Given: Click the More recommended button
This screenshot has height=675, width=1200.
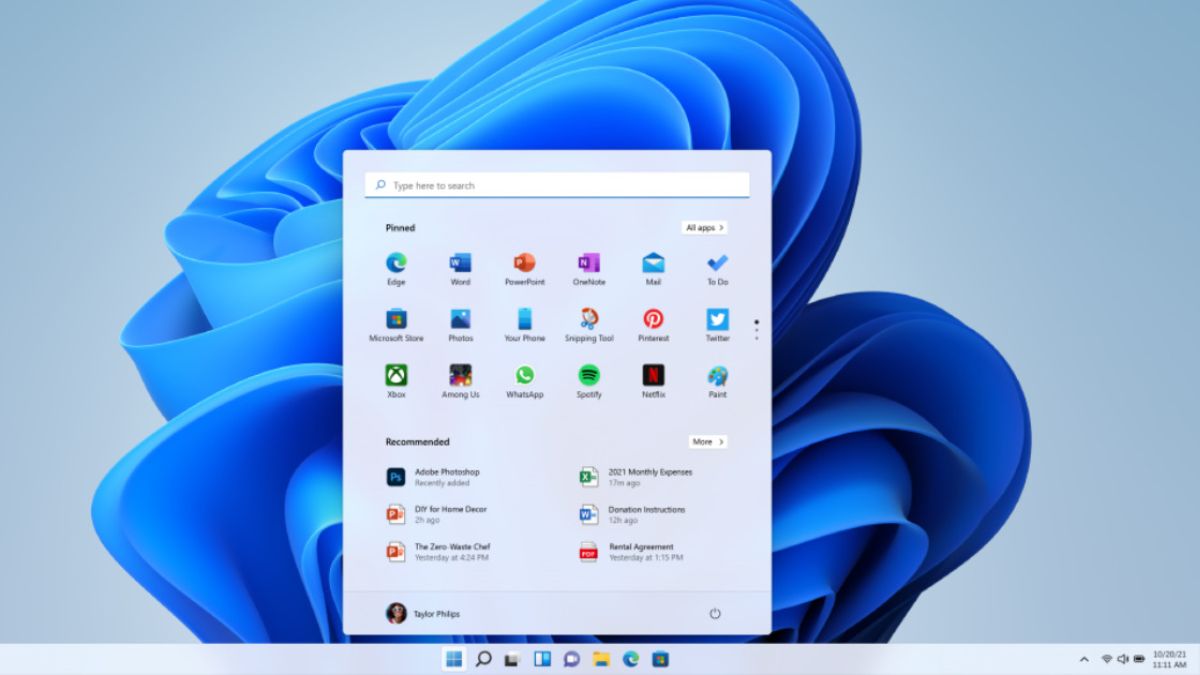Looking at the screenshot, I should click(708, 441).
